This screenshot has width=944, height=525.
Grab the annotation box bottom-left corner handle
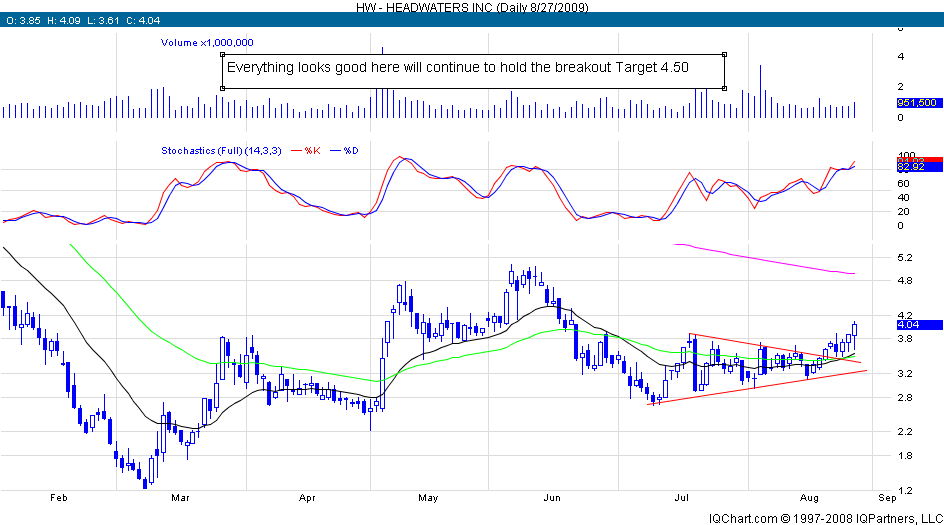point(223,88)
